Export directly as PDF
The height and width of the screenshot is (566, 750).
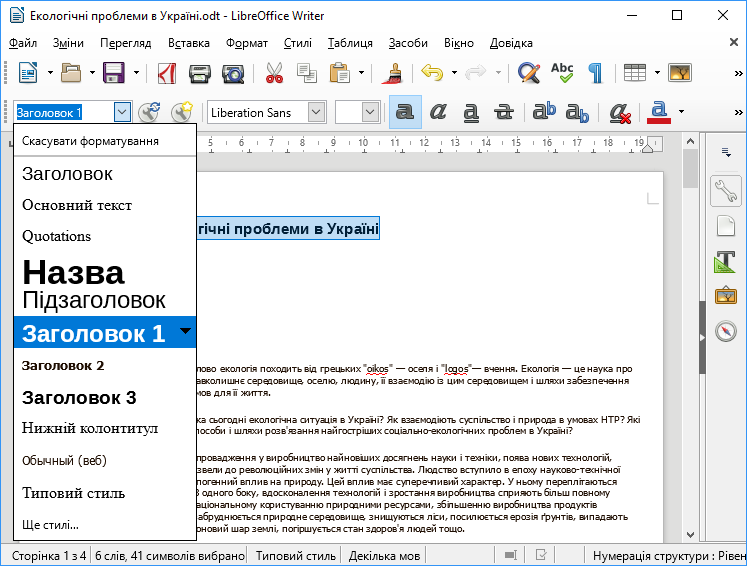coord(166,73)
